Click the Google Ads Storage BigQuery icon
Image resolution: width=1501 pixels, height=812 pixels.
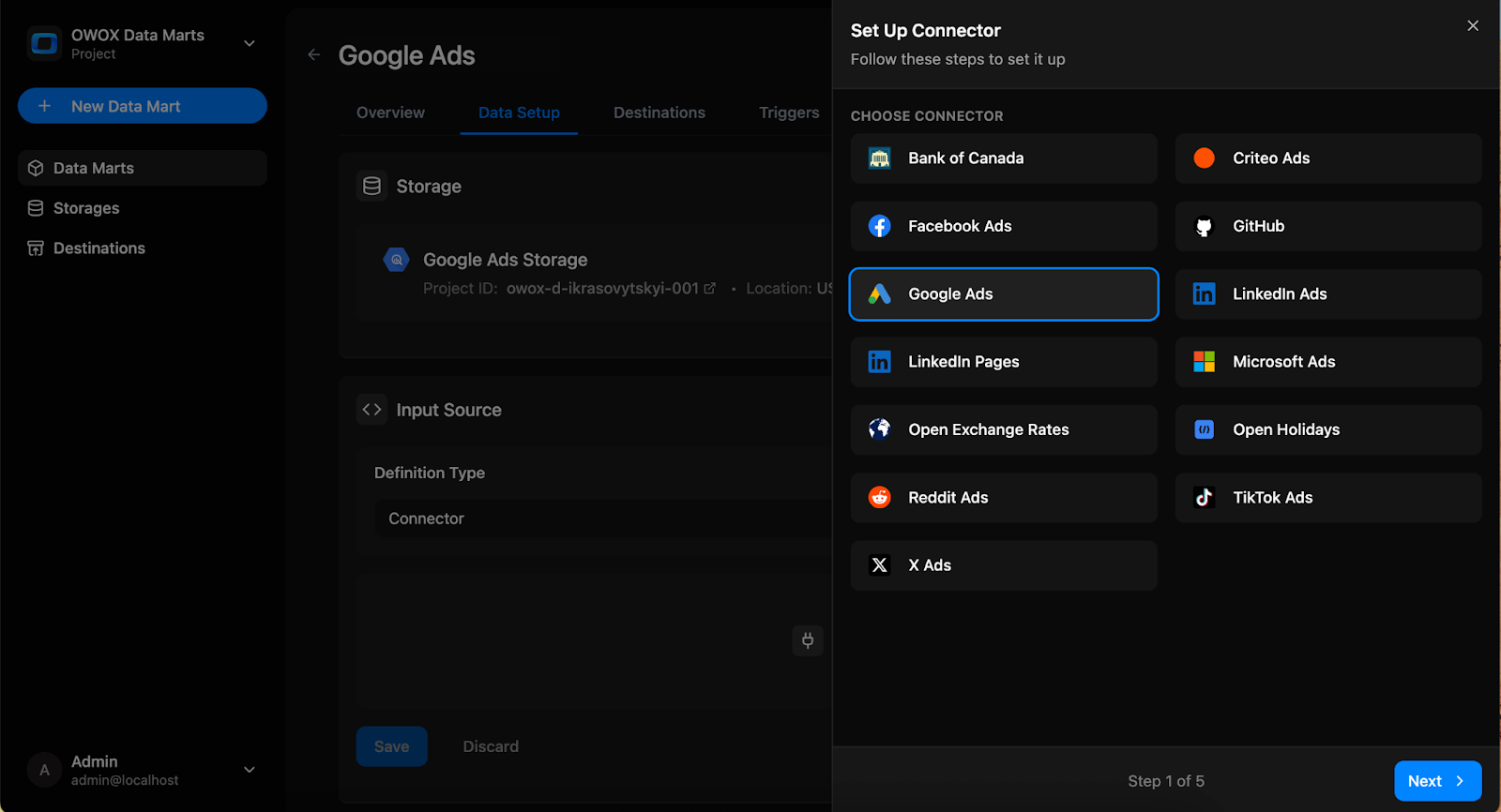[397, 260]
